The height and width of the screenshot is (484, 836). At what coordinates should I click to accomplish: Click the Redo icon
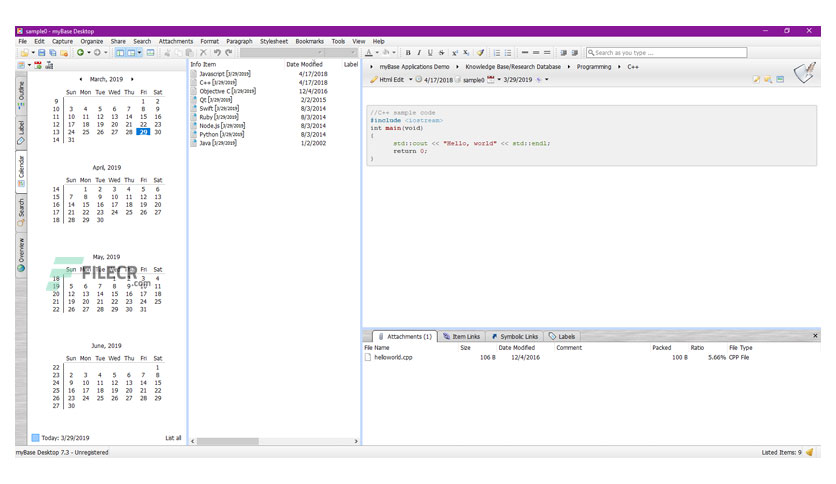[x=229, y=52]
